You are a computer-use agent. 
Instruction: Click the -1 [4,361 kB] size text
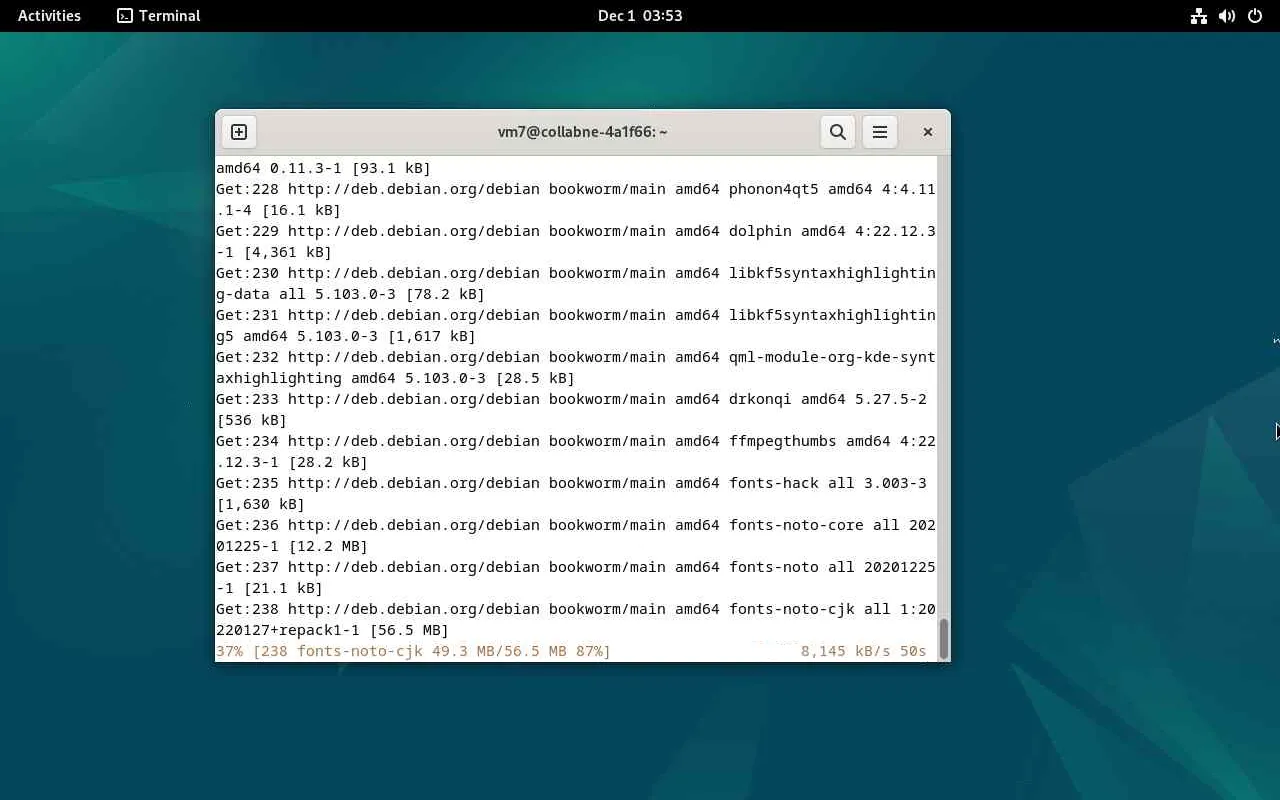pyautogui.click(x=274, y=252)
